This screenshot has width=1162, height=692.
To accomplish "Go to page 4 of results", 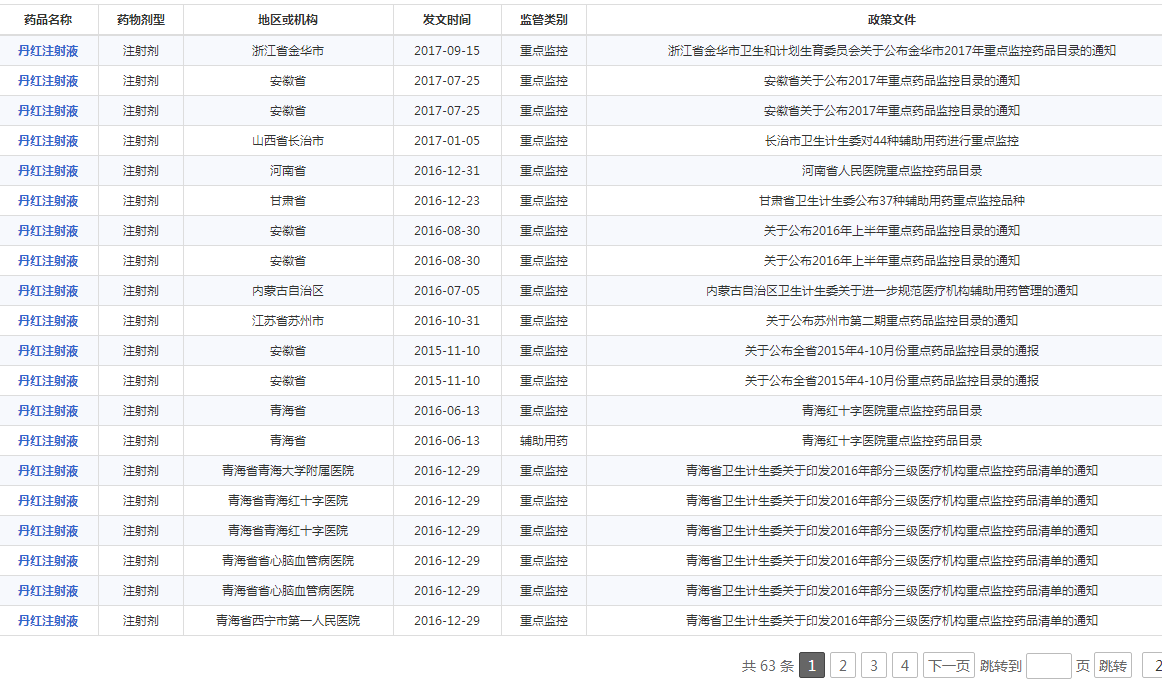I will pyautogui.click(x=905, y=666).
